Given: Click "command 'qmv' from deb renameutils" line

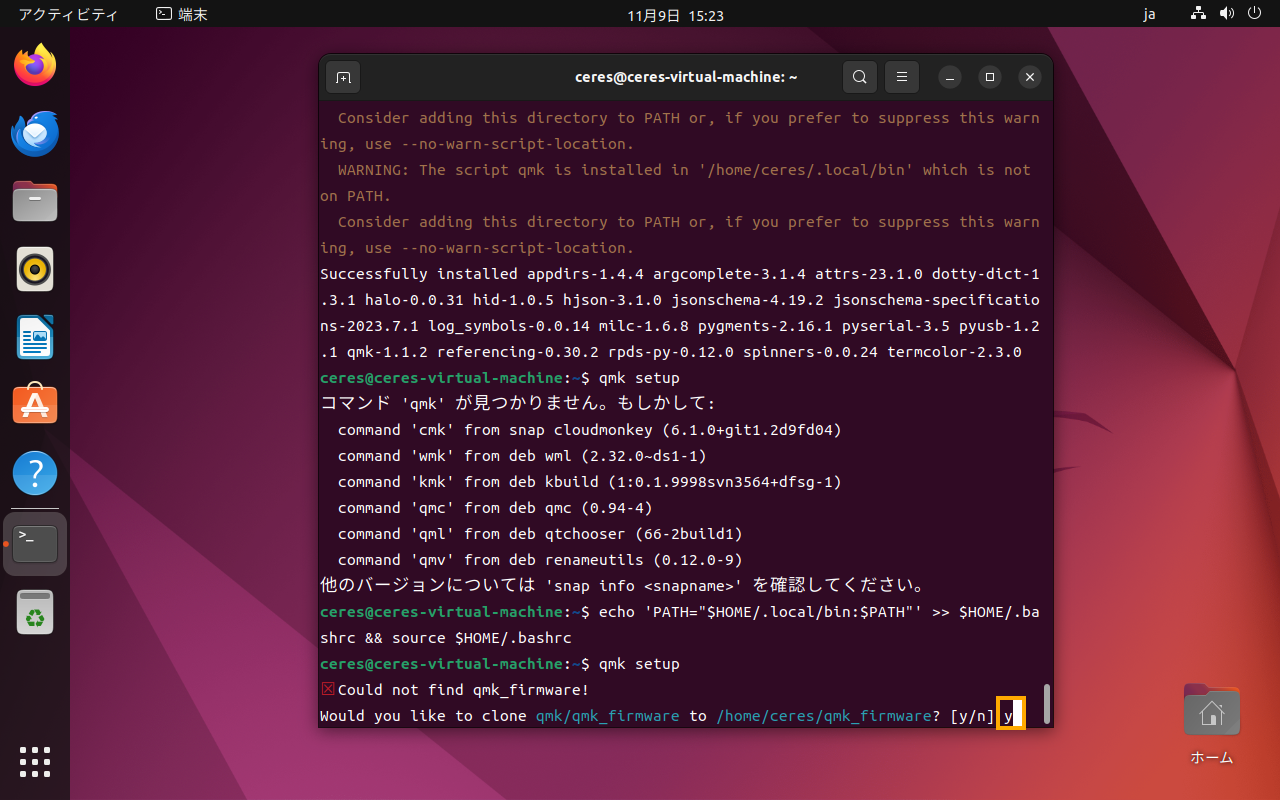Looking at the screenshot, I should [540, 560].
